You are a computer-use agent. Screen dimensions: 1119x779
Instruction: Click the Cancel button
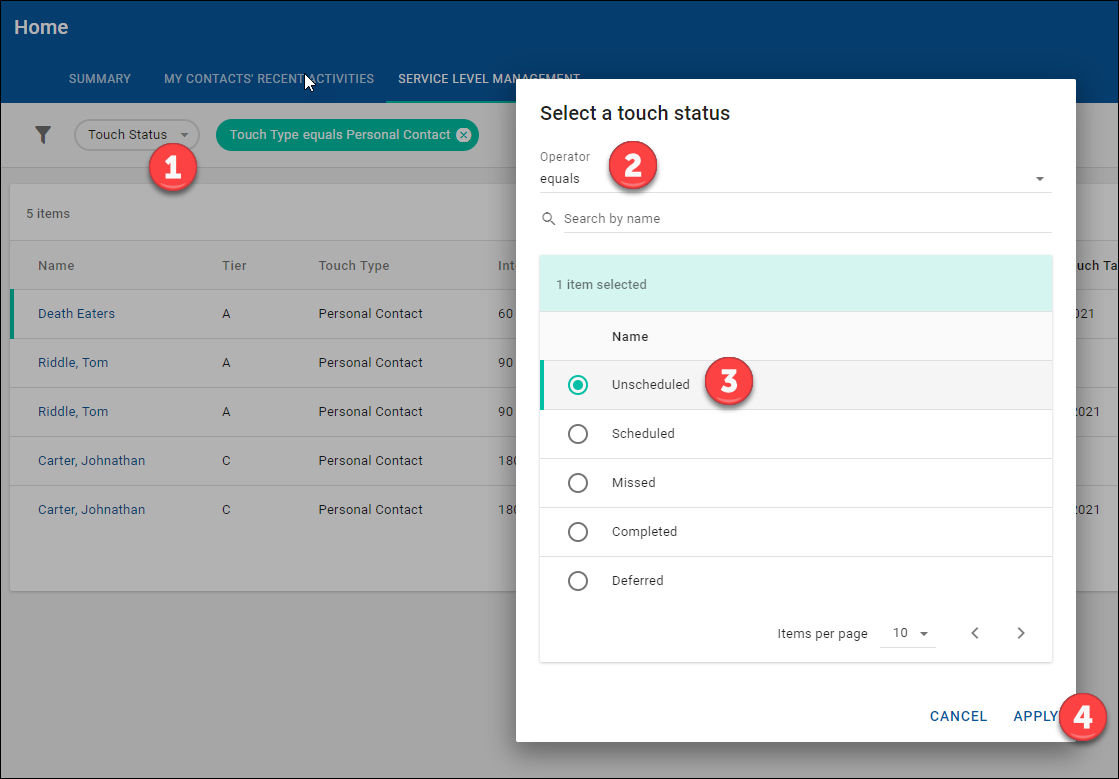tap(958, 716)
